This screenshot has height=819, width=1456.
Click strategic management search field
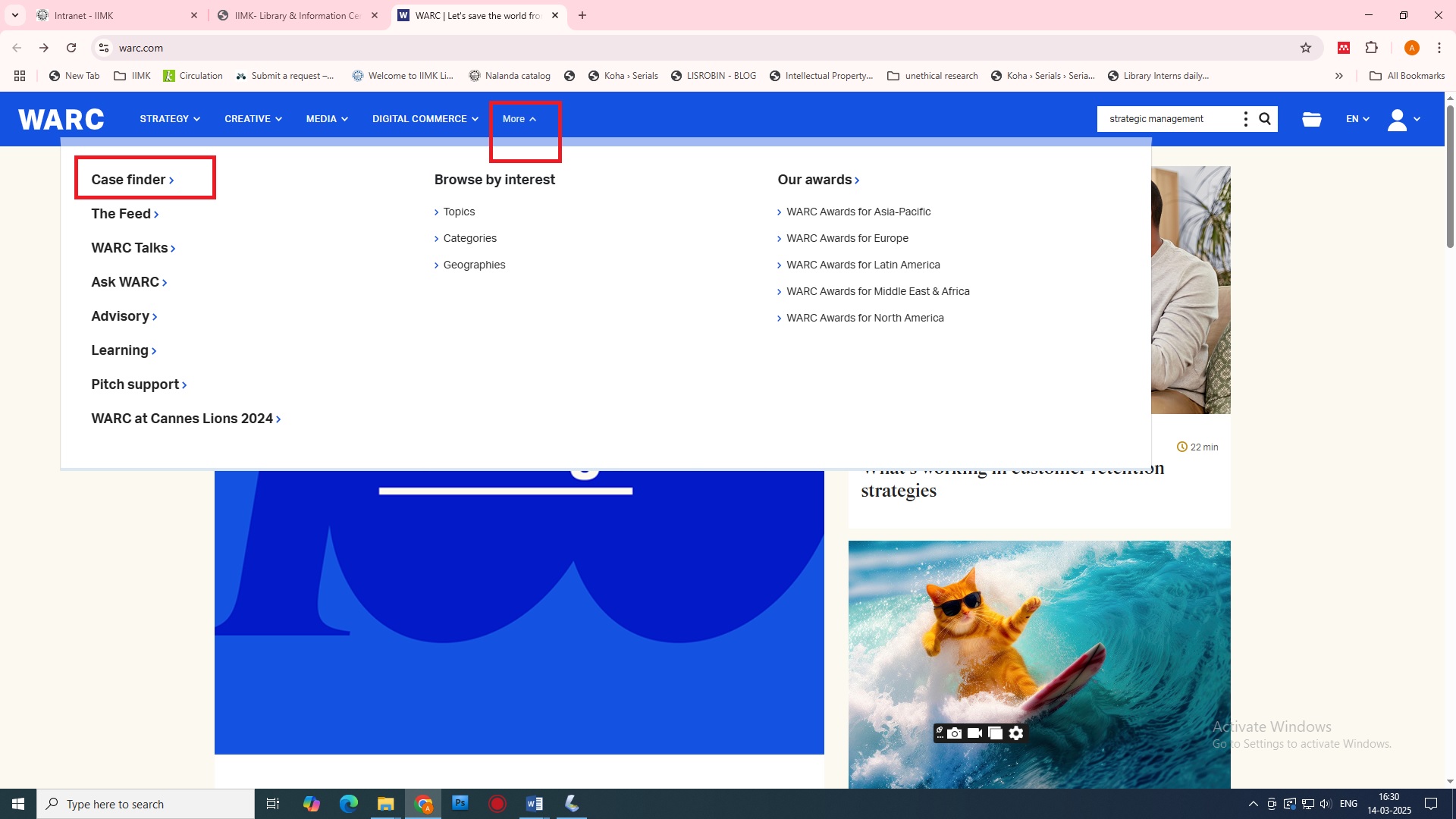[x=1168, y=119]
